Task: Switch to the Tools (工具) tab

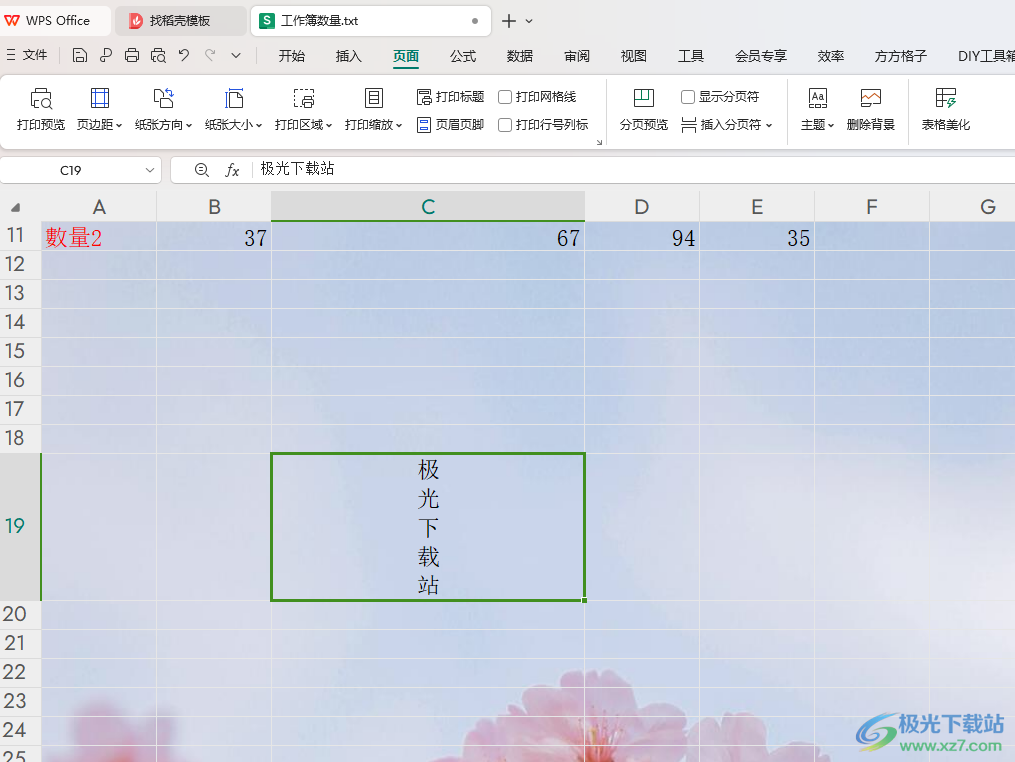Action: click(x=691, y=56)
